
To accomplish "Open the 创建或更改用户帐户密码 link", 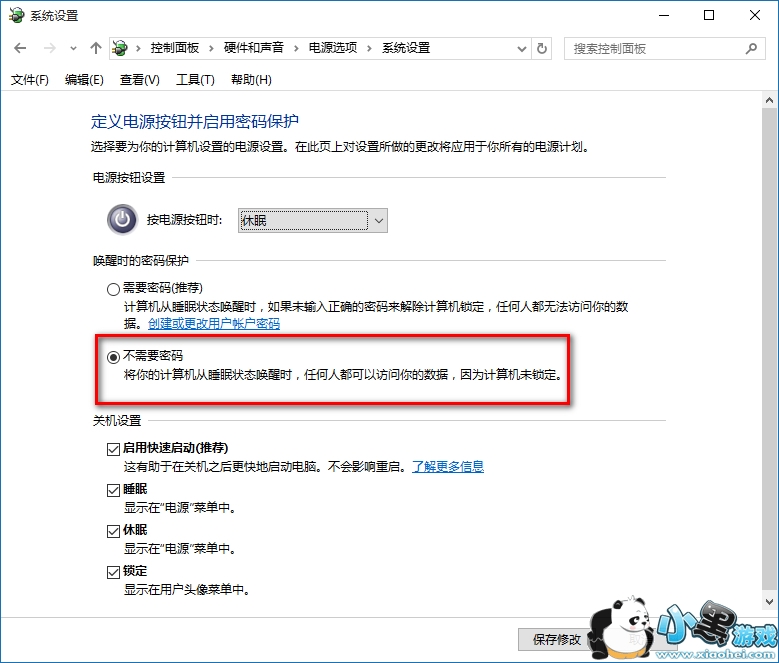I will tap(214, 324).
